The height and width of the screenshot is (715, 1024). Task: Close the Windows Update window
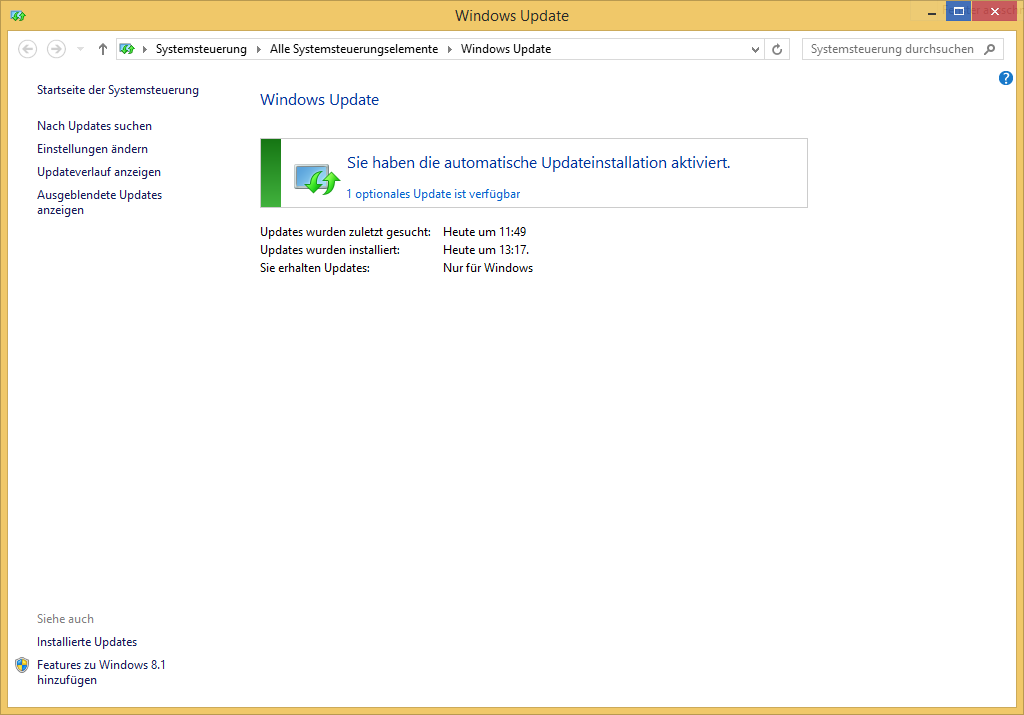(x=995, y=11)
